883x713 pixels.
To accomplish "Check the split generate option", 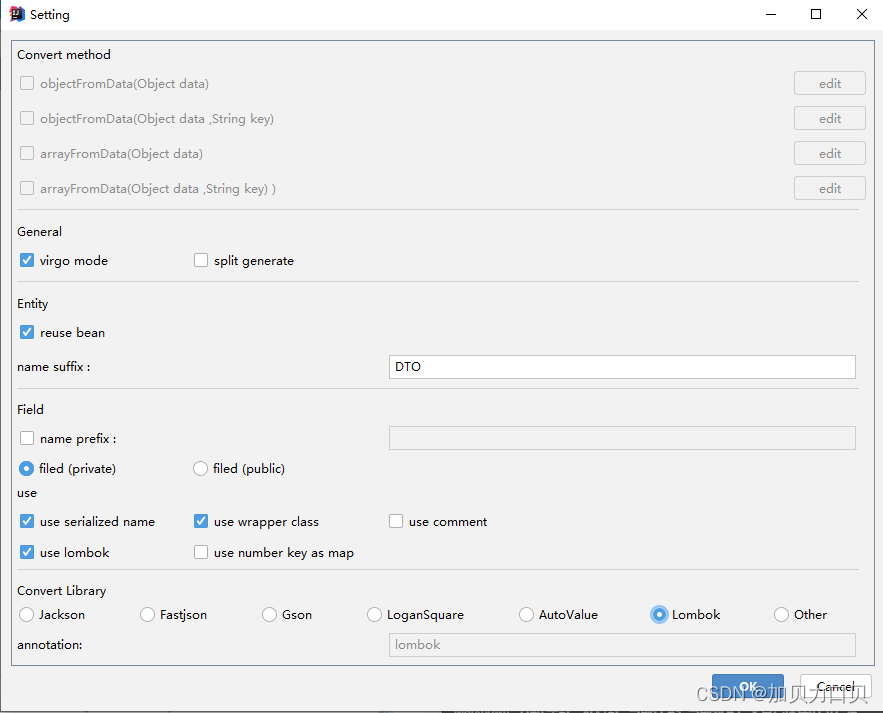I will click(201, 260).
